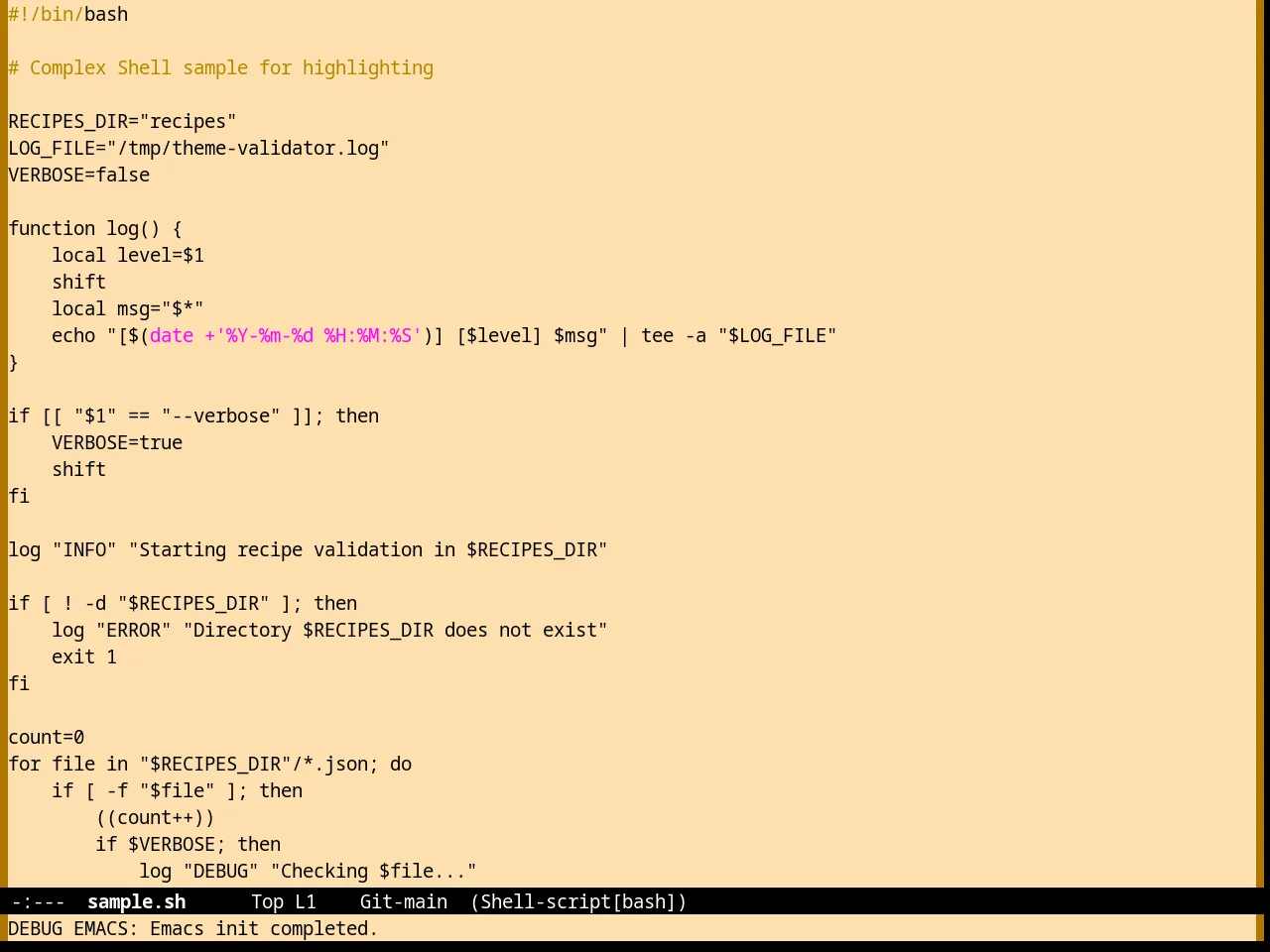Image resolution: width=1270 pixels, height=952 pixels.
Task: Click the VERBOSE=false line
Action: tap(79, 175)
